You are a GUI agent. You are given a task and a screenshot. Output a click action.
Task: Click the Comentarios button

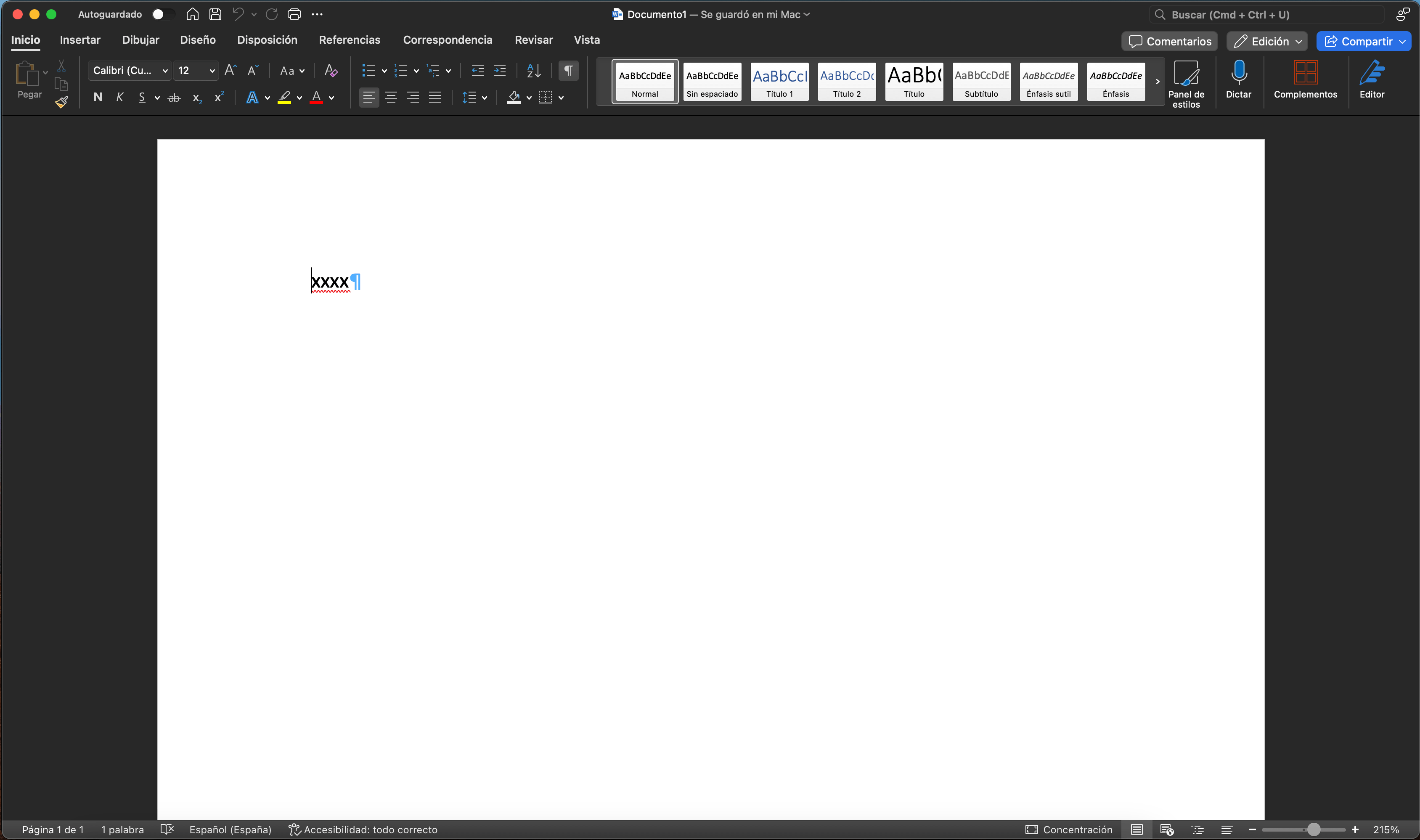1169,41
